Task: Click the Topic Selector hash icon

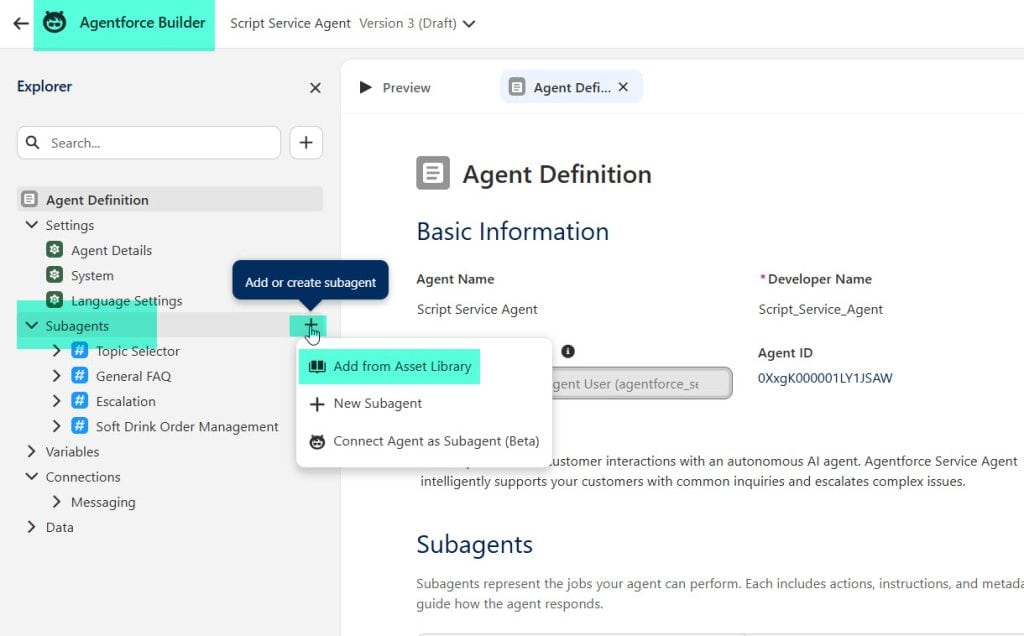Action: (x=80, y=350)
